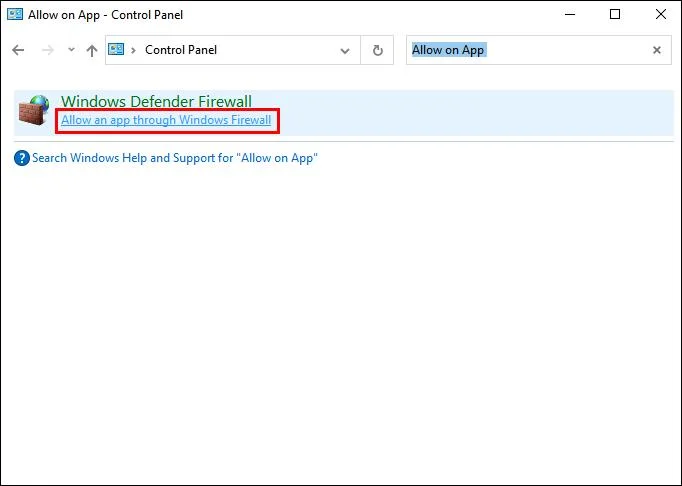The width and height of the screenshot is (682, 486).
Task: Click the title bar Control Panel icon
Action: 15,14
